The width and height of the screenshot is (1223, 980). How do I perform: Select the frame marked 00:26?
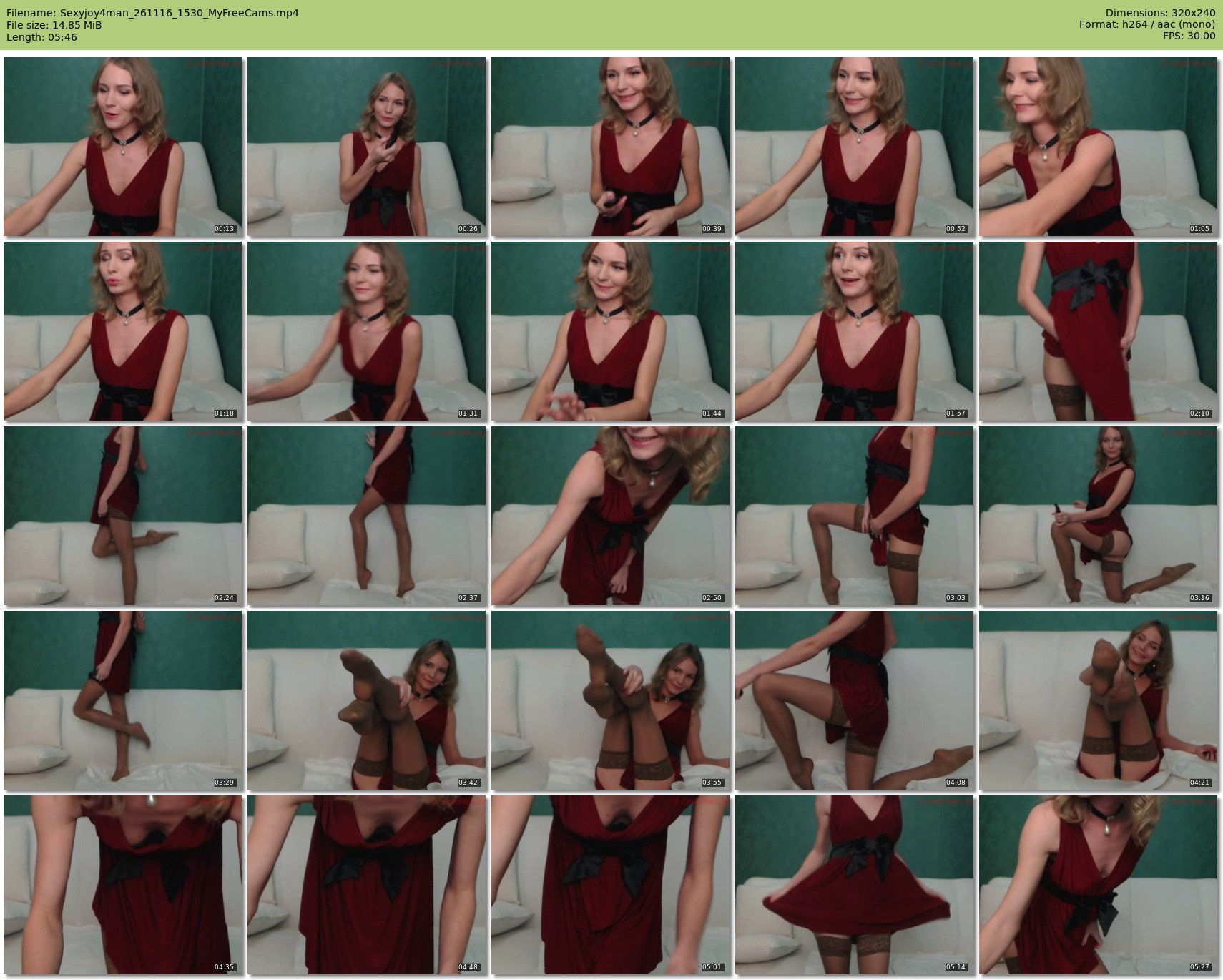(x=366, y=147)
